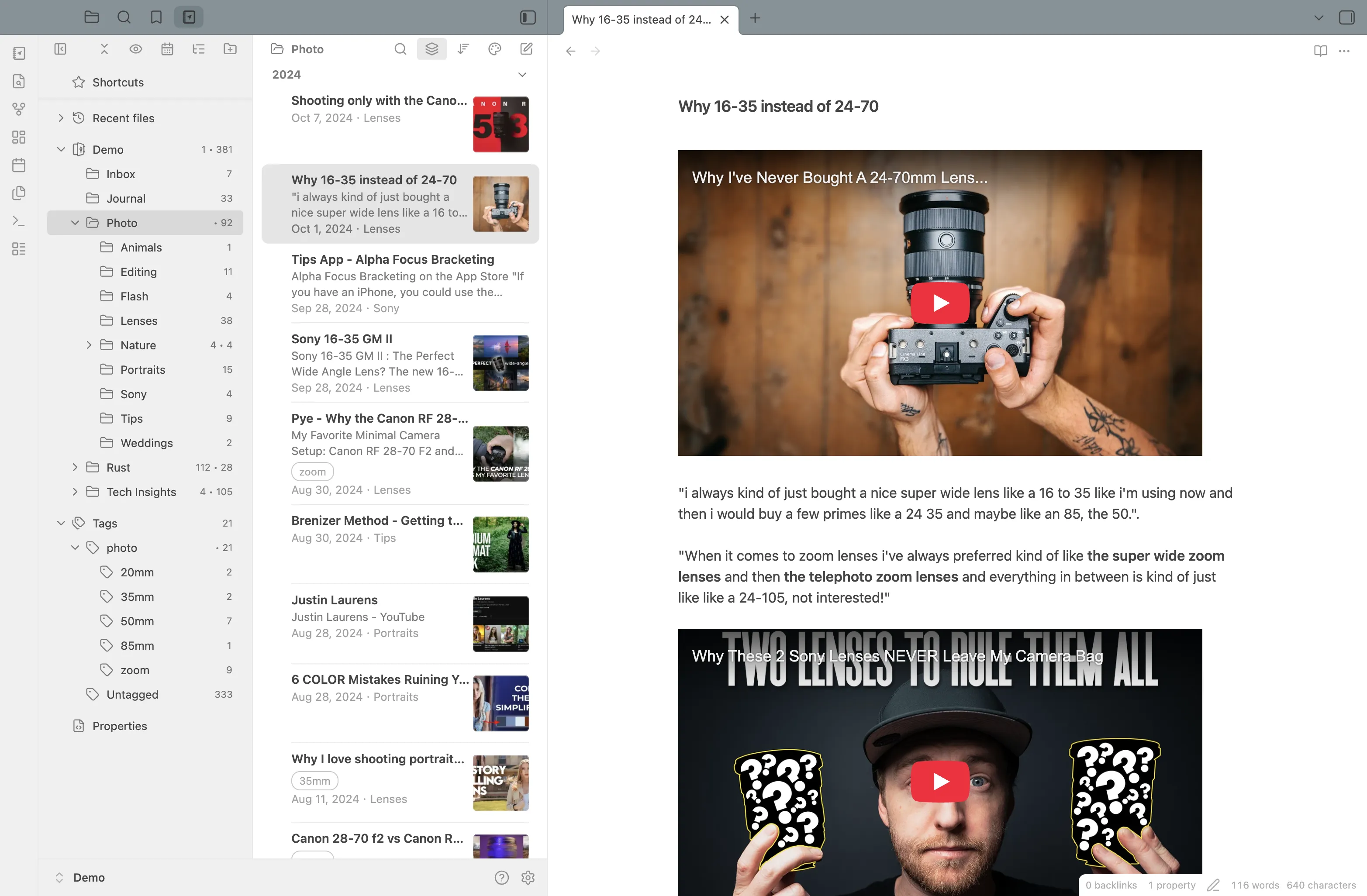Create a new note in Photo
Screen dimensions: 1367x896
click(x=526, y=49)
